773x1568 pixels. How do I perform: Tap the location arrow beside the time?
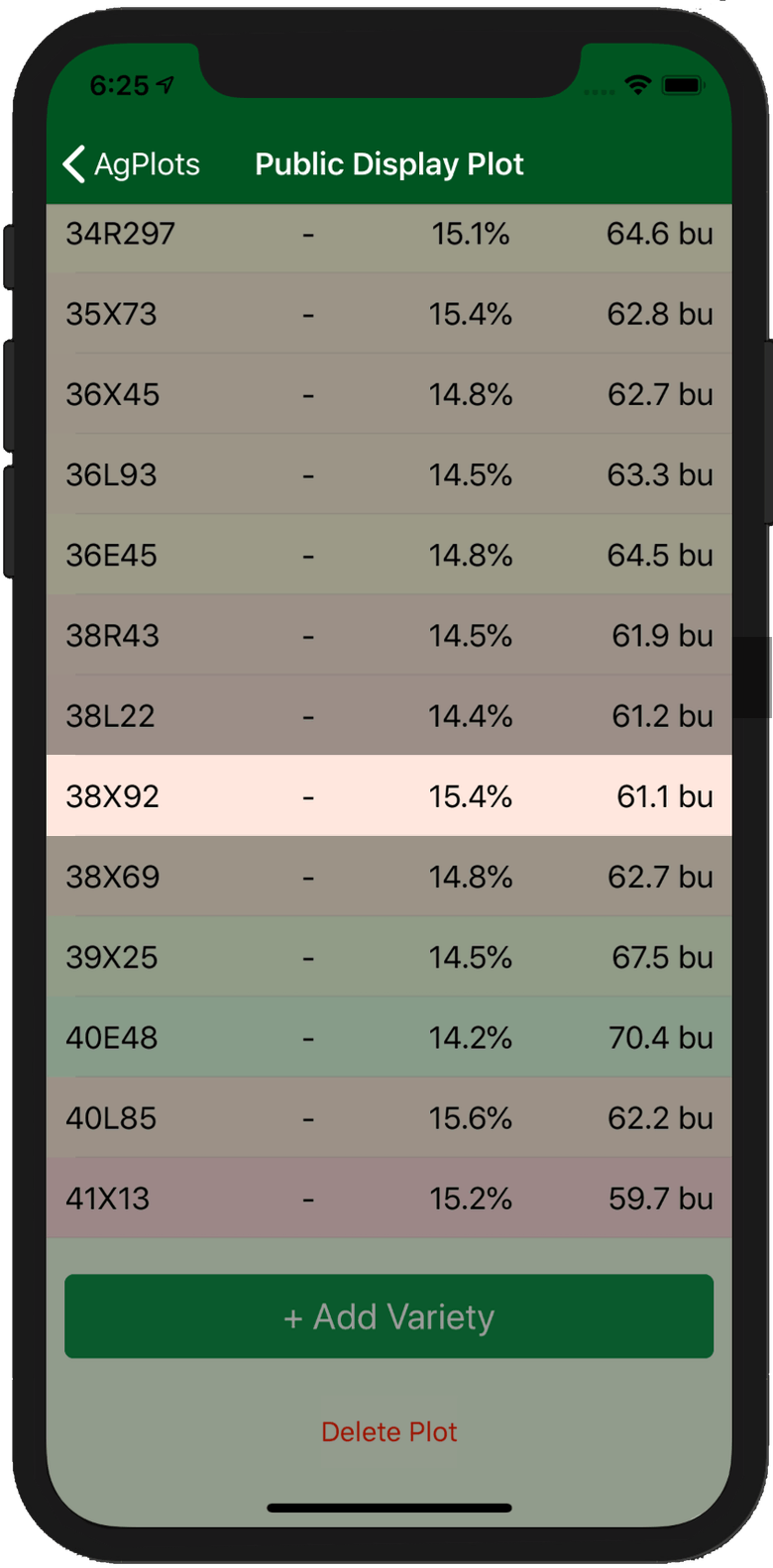point(166,85)
